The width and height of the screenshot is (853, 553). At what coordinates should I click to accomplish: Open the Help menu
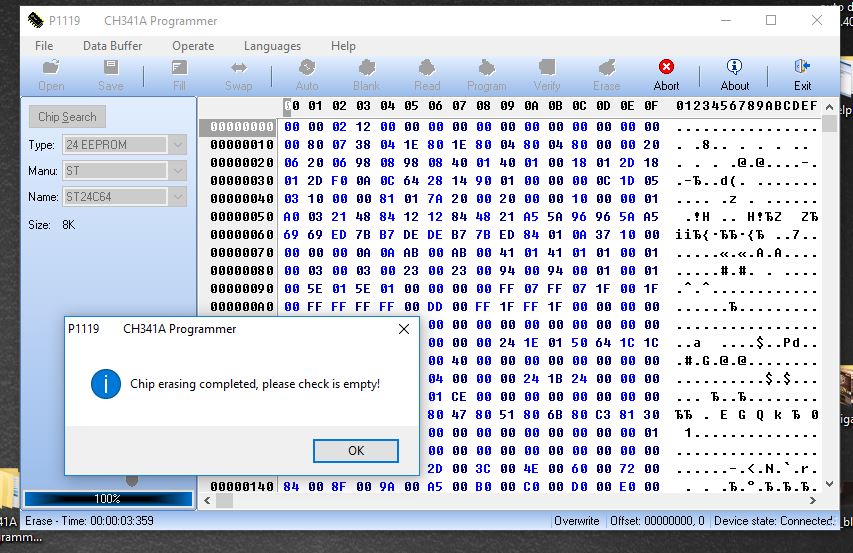[x=343, y=46]
